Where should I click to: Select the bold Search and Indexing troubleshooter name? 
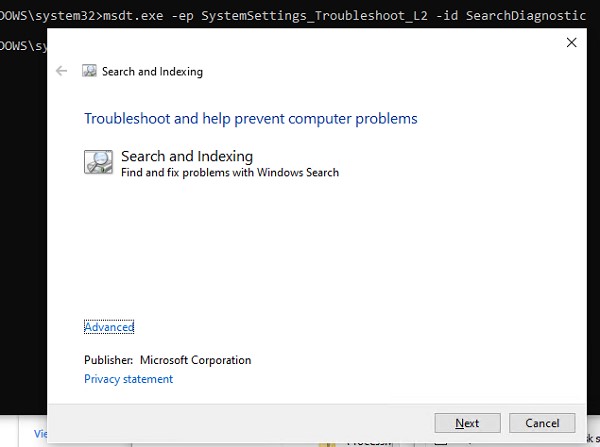tap(187, 156)
